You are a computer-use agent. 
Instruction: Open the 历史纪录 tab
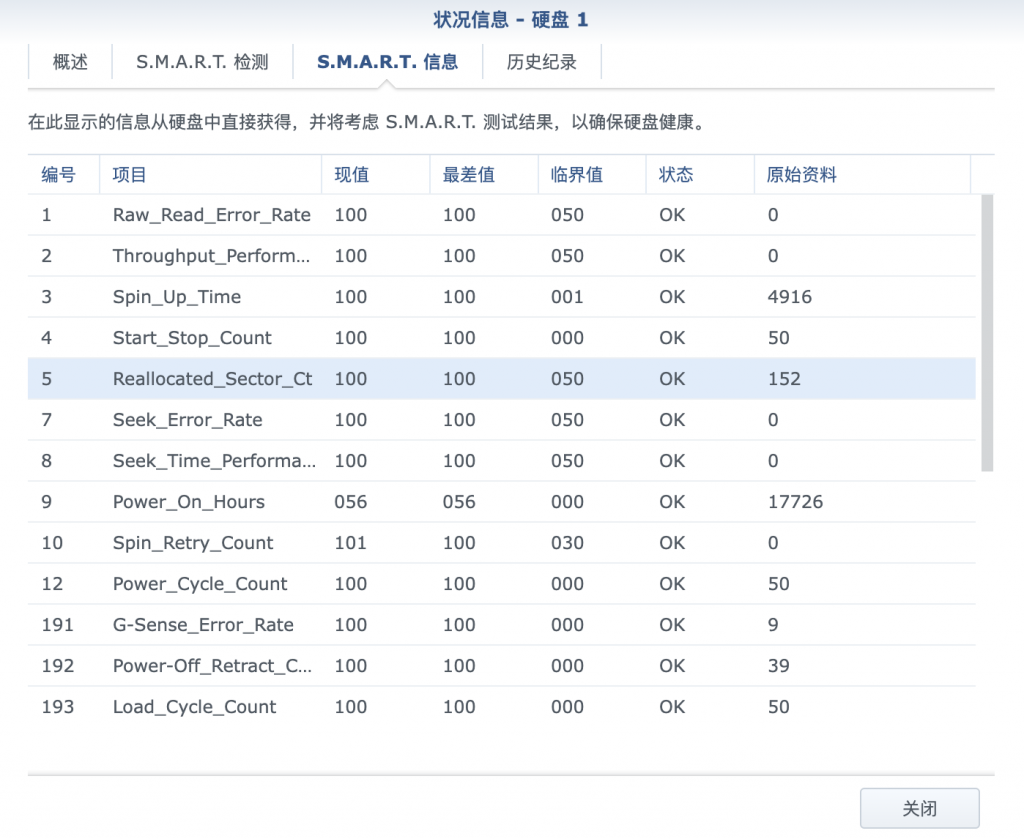coord(541,62)
